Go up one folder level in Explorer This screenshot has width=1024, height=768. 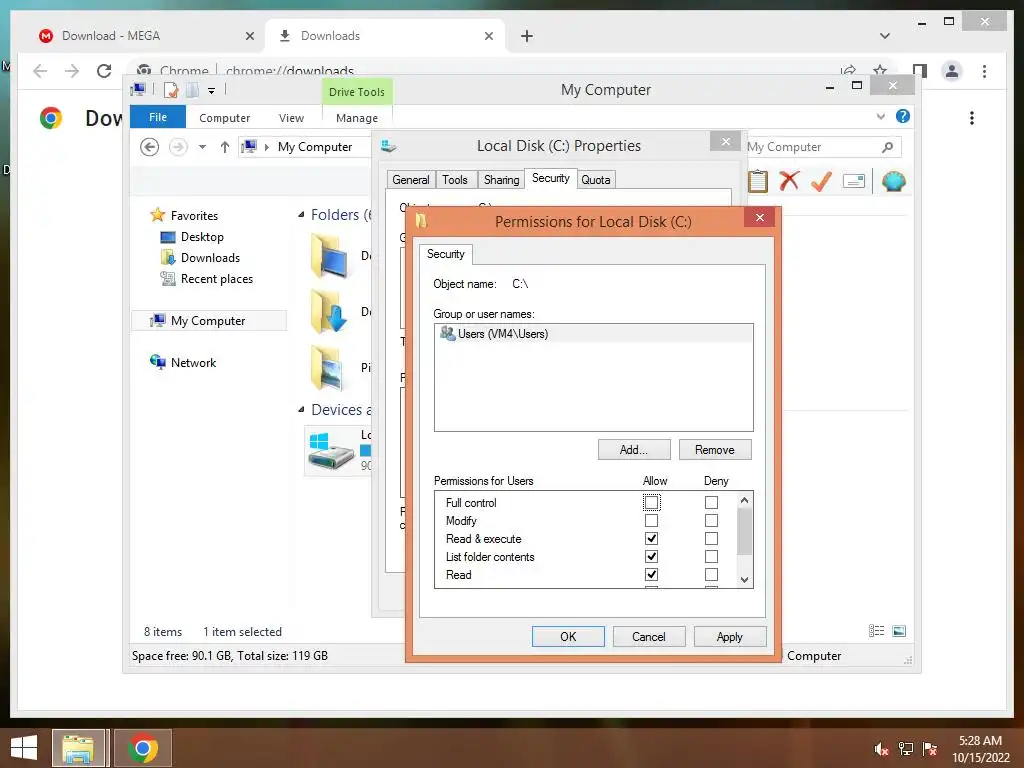pos(225,147)
